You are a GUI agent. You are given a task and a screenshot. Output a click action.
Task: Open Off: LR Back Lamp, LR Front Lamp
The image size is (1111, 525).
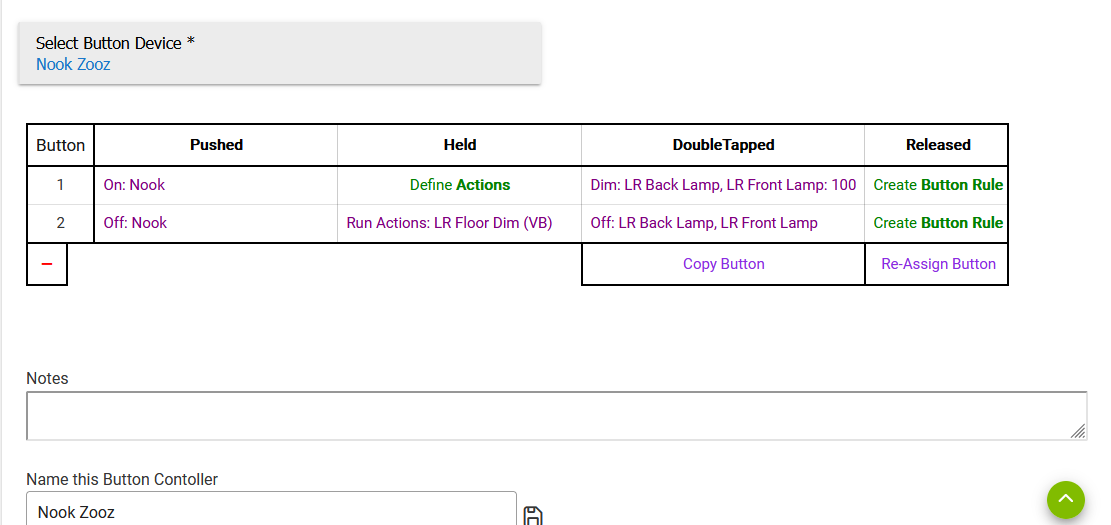pyautogui.click(x=704, y=223)
